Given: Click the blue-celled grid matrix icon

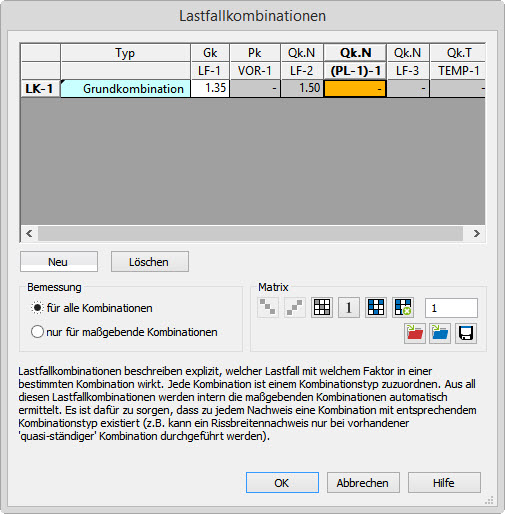Looking at the screenshot, I should 376,307.
